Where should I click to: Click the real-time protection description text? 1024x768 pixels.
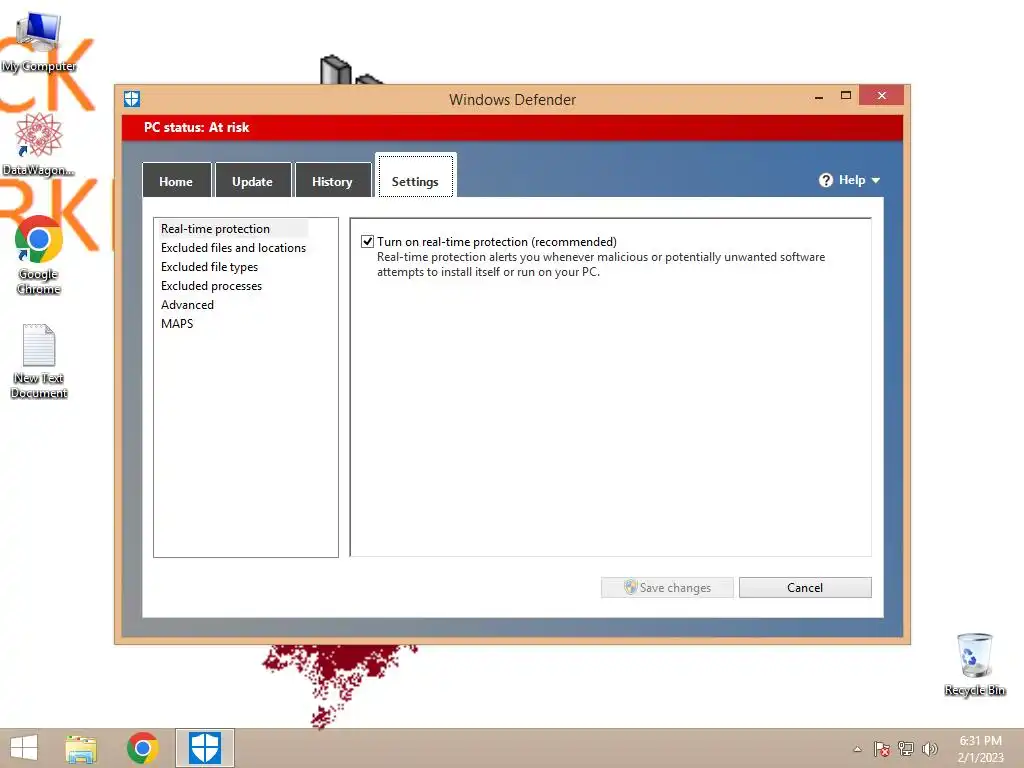[601, 264]
